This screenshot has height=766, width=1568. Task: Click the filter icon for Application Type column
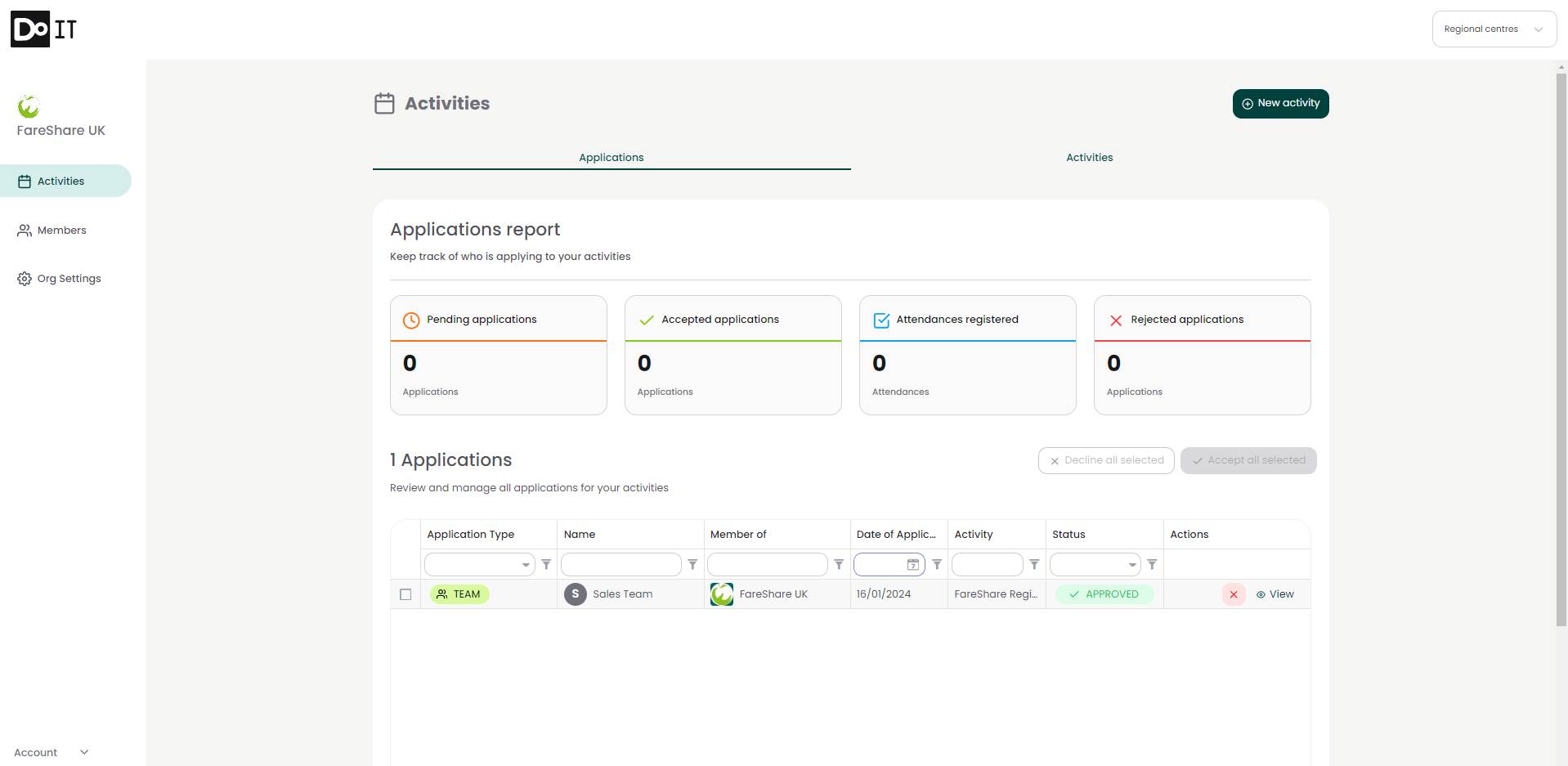(546, 565)
